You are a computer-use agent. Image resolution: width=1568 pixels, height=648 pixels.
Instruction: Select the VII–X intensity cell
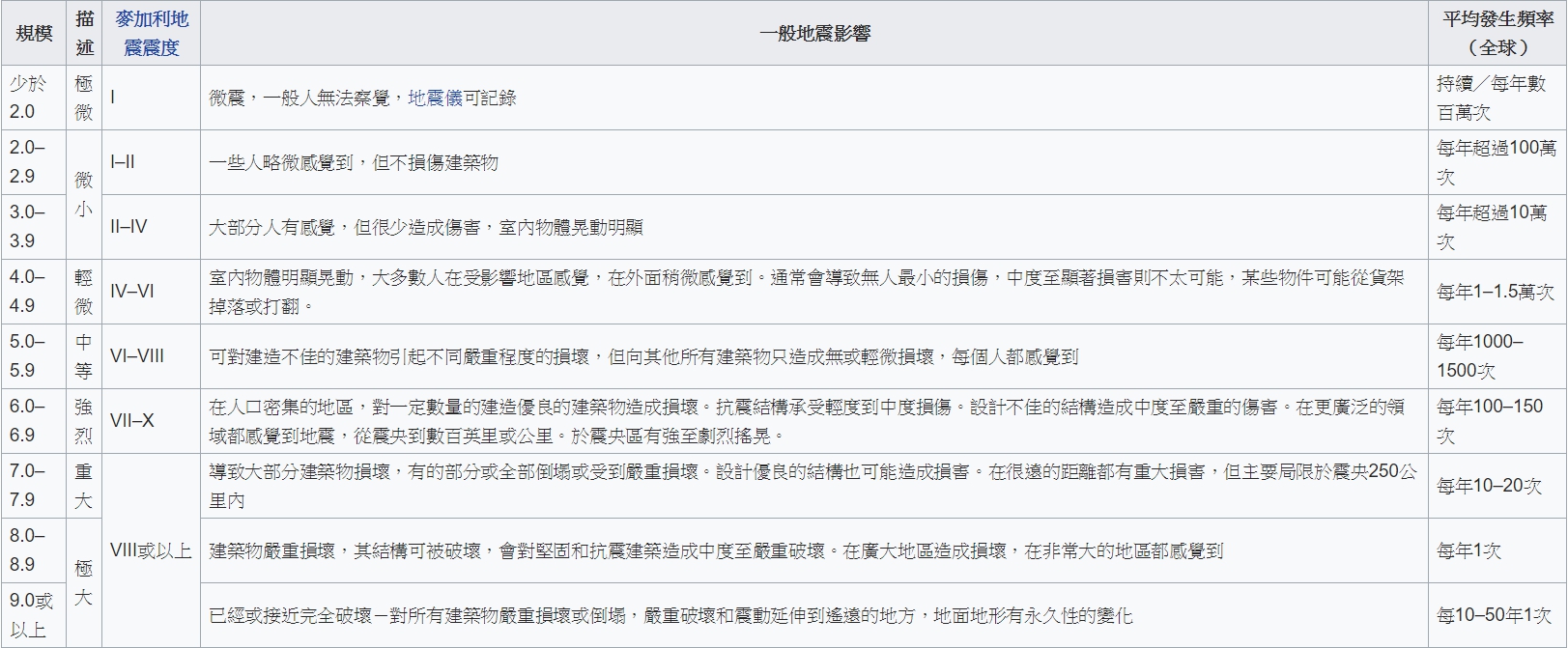(152, 421)
